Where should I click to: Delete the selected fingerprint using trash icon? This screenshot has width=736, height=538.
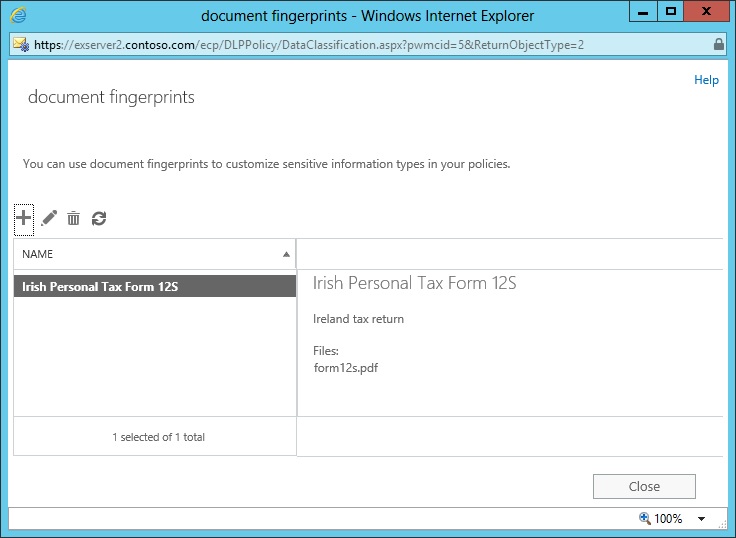tap(73, 218)
